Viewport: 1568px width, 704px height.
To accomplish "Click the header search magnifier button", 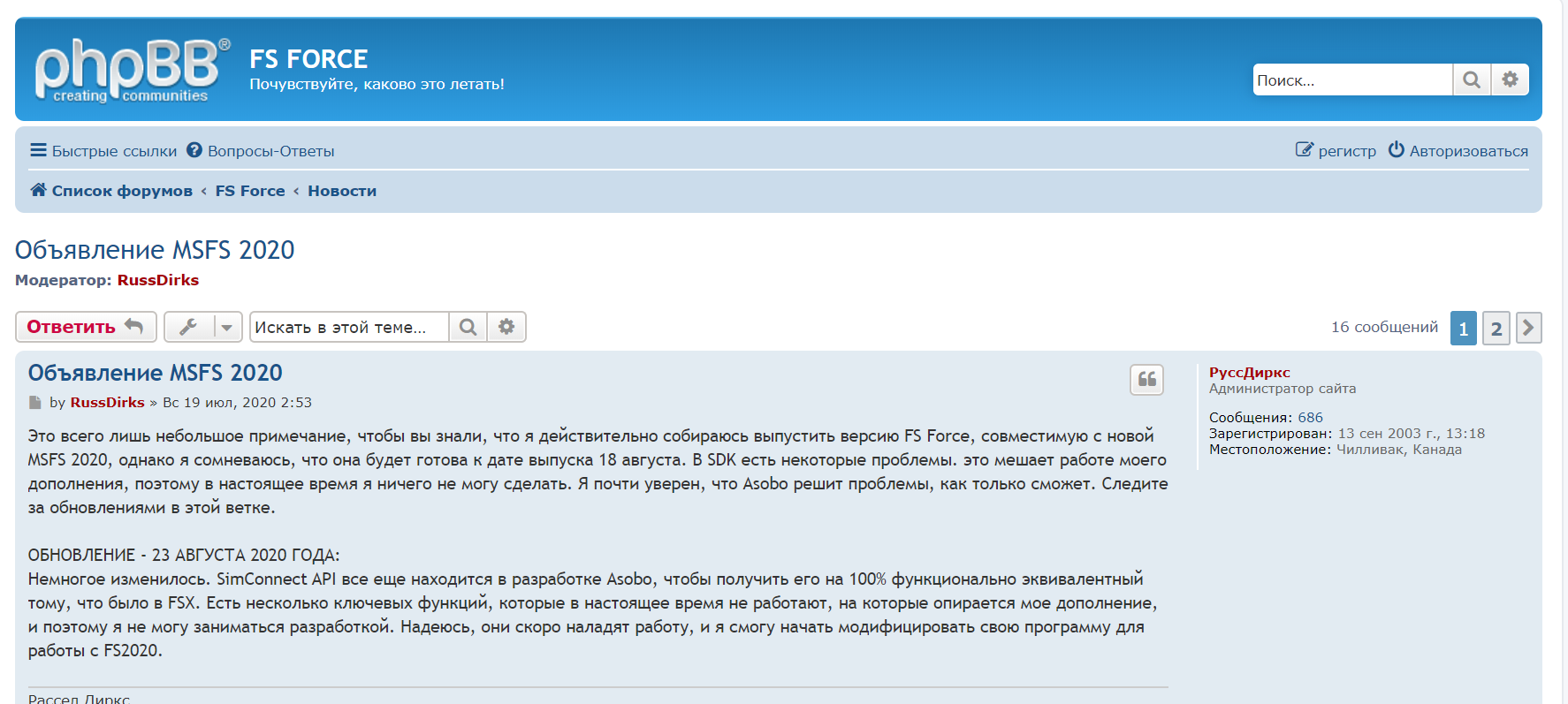I will pos(1472,79).
